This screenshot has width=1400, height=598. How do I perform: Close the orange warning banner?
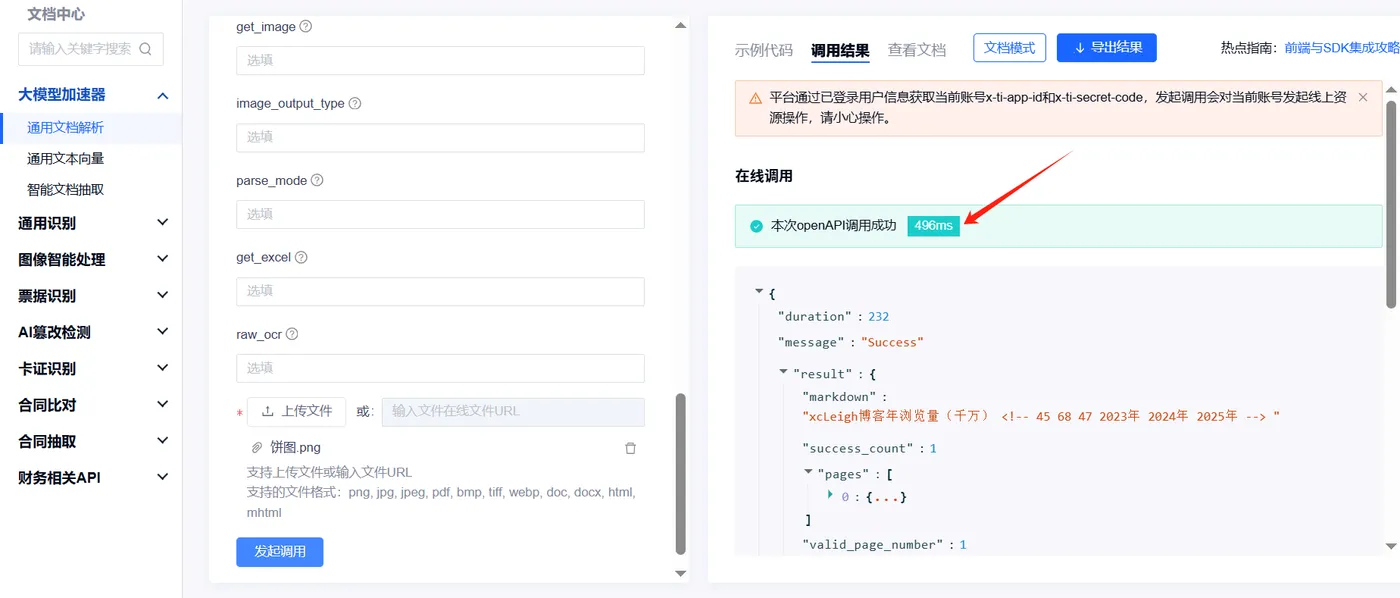(1363, 98)
